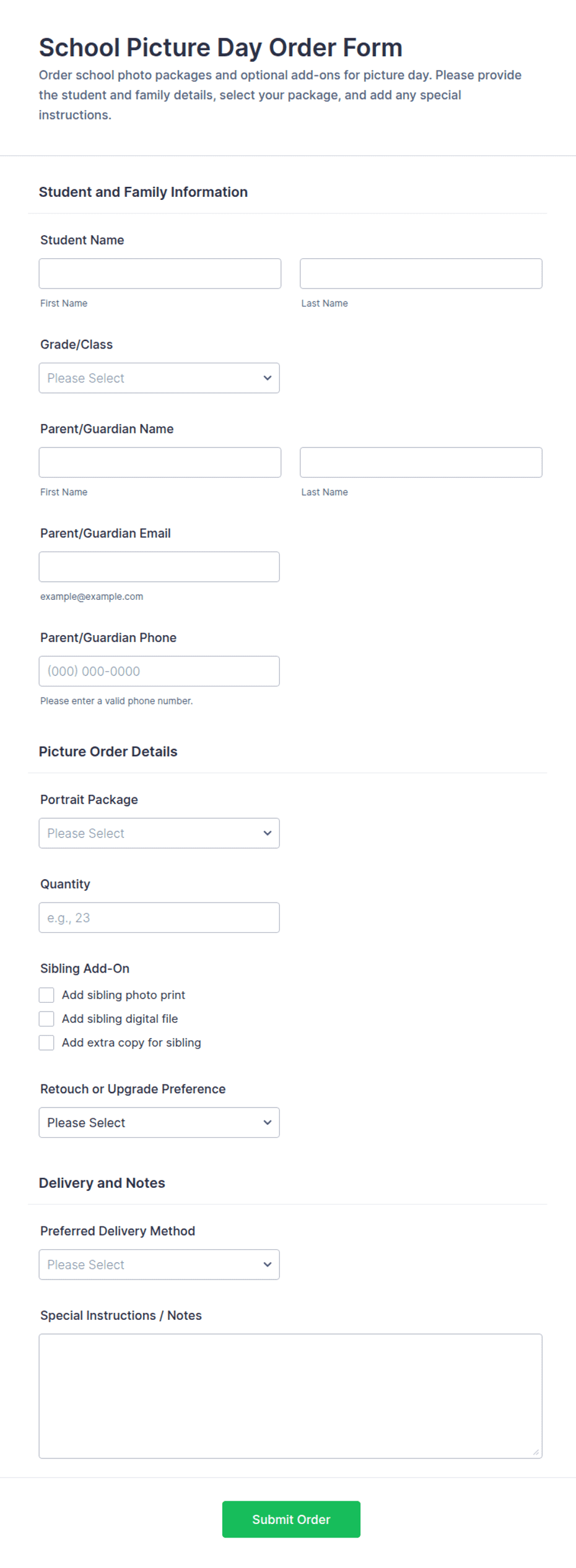Image resolution: width=576 pixels, height=1568 pixels.
Task: Enable Add sibling digital file option
Action: [x=46, y=1019]
